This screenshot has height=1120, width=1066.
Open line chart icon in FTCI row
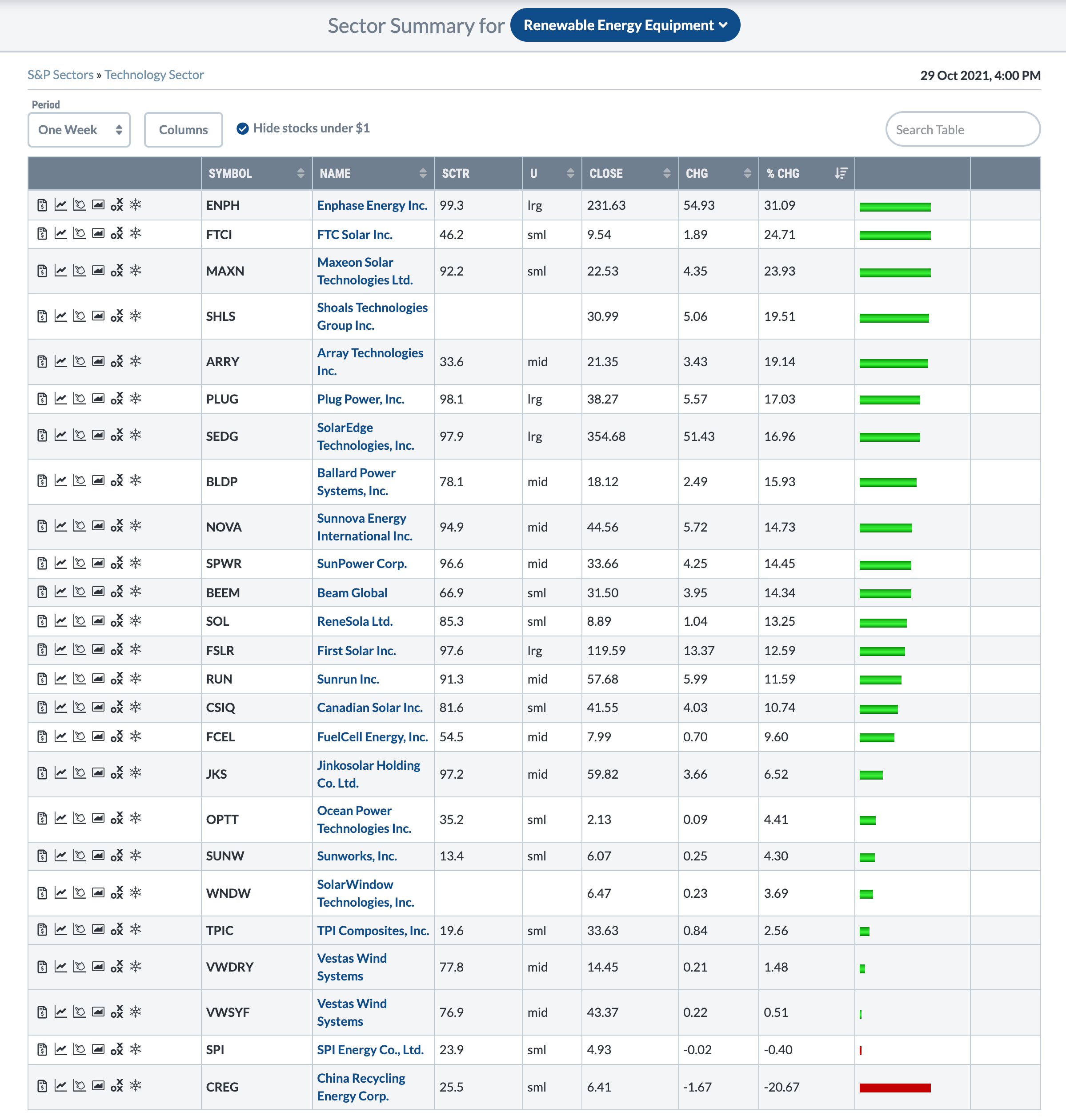click(61, 233)
